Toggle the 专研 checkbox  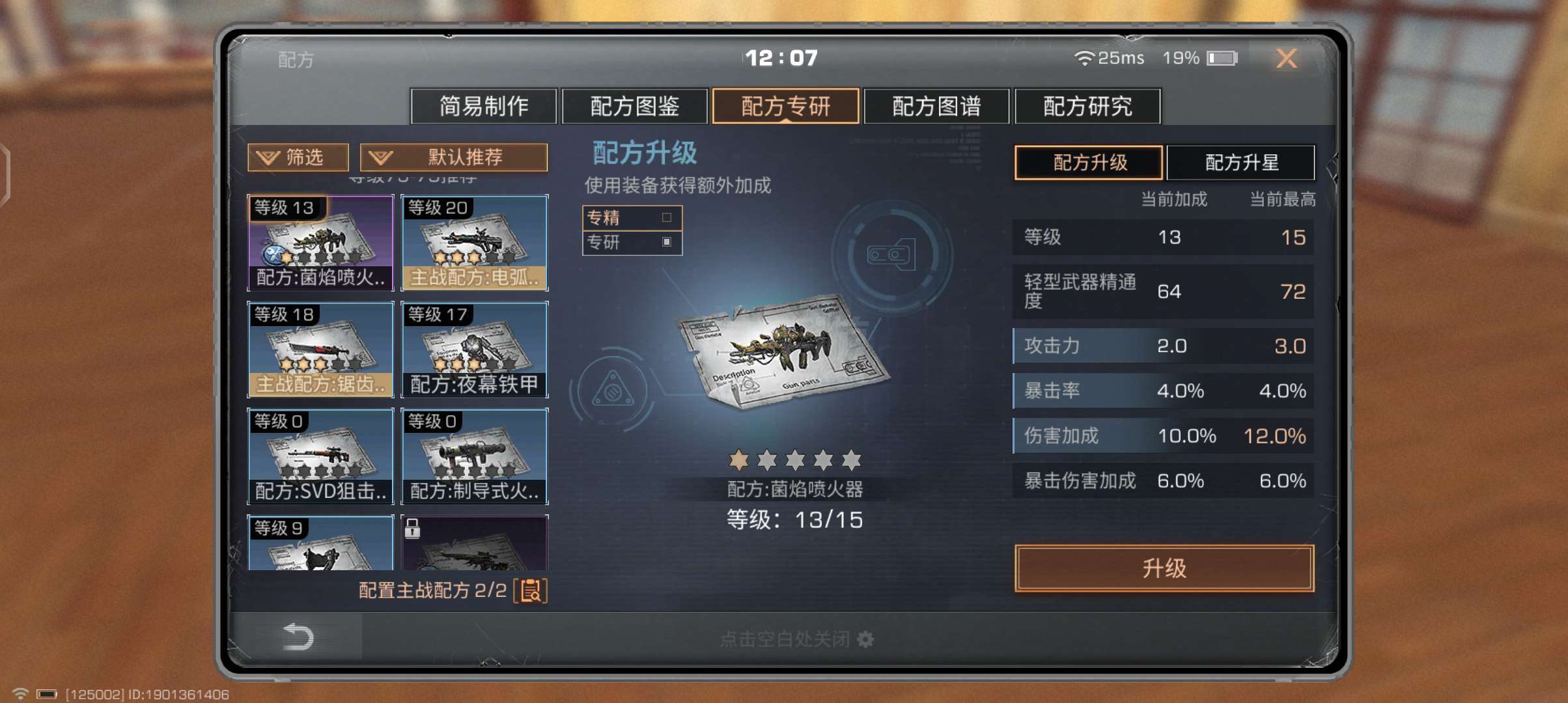point(667,241)
